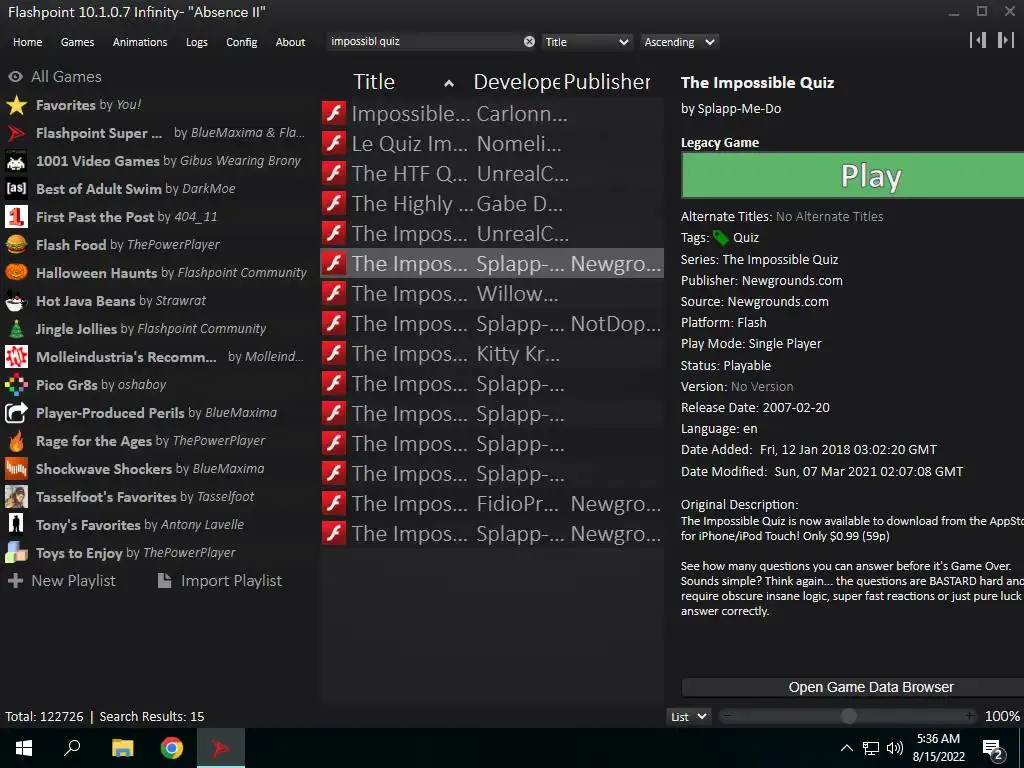Open Google Chrome from taskbar
The width and height of the screenshot is (1024, 768).
(x=172, y=748)
